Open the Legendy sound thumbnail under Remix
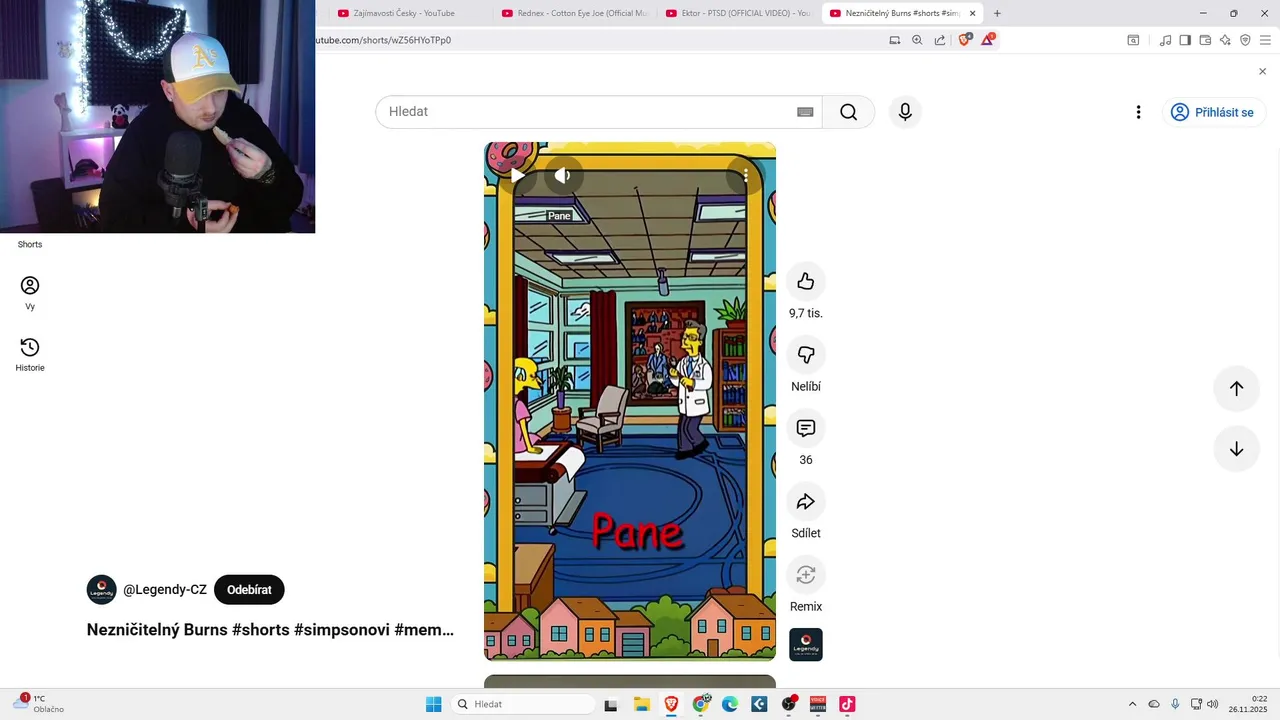Image resolution: width=1280 pixels, height=720 pixels. (806, 645)
